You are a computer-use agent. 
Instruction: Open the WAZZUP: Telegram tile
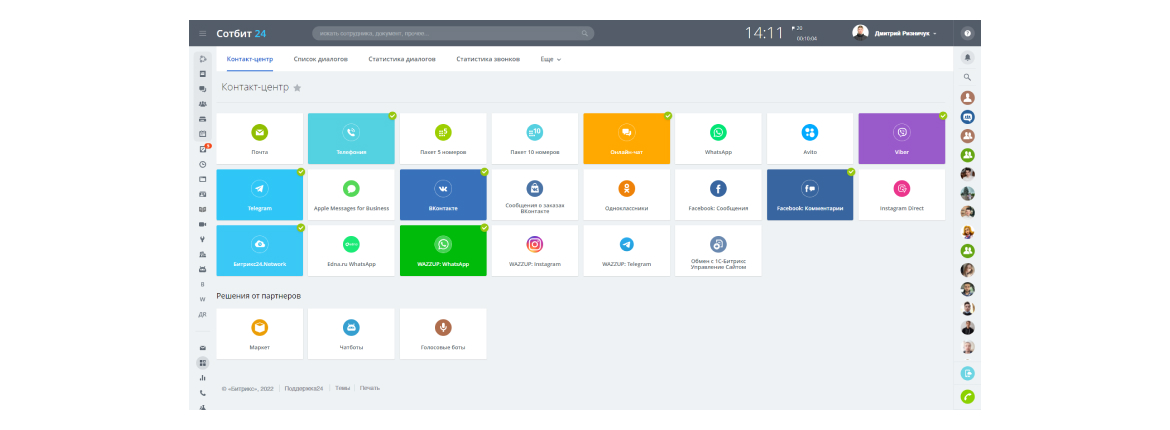tap(627, 251)
